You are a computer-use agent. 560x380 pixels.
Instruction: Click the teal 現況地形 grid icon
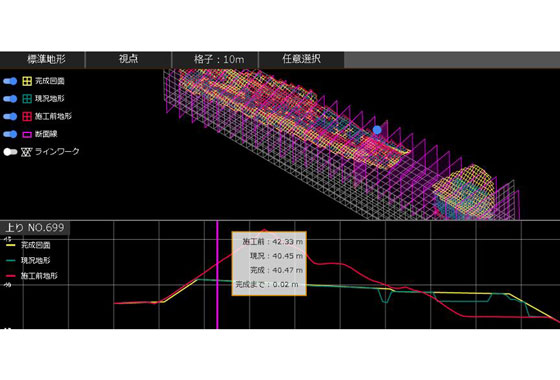[x=27, y=99]
